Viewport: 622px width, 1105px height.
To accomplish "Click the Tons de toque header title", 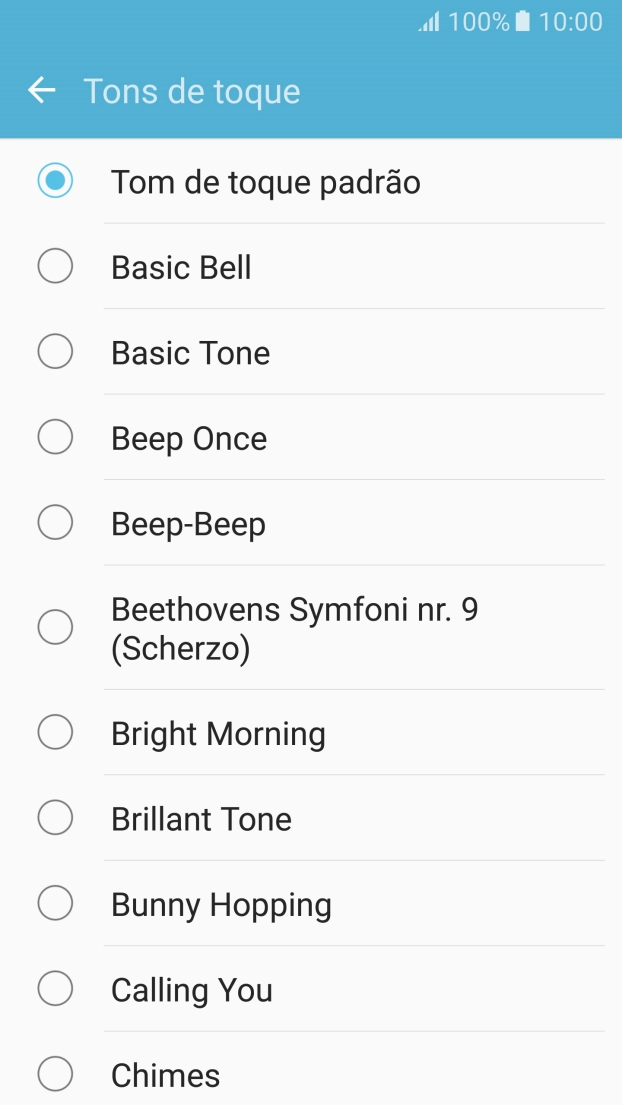I will 192,91.
